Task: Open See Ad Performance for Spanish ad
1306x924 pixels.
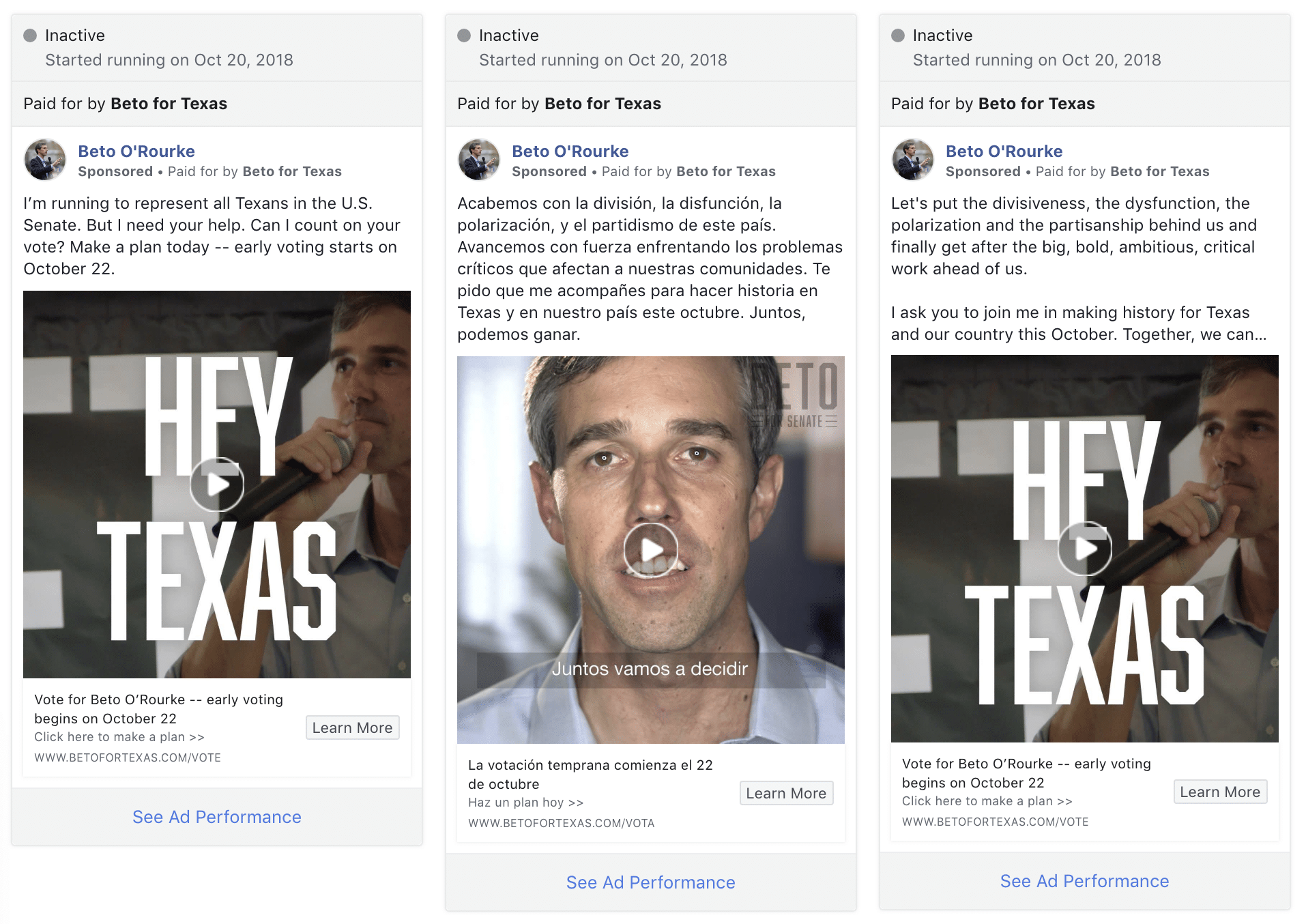Action: point(651,882)
